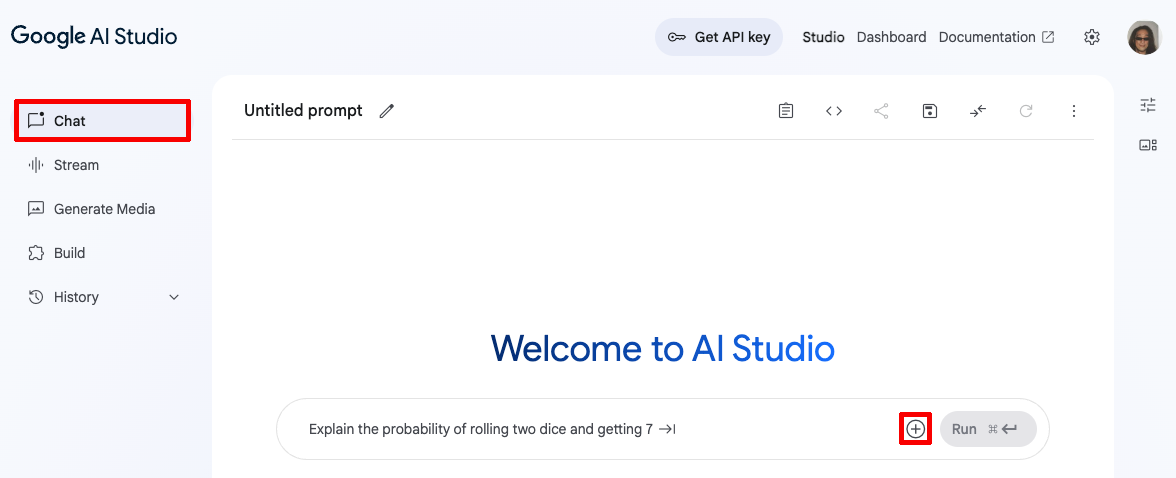
Task: Add media with the plus button
Action: (915, 429)
